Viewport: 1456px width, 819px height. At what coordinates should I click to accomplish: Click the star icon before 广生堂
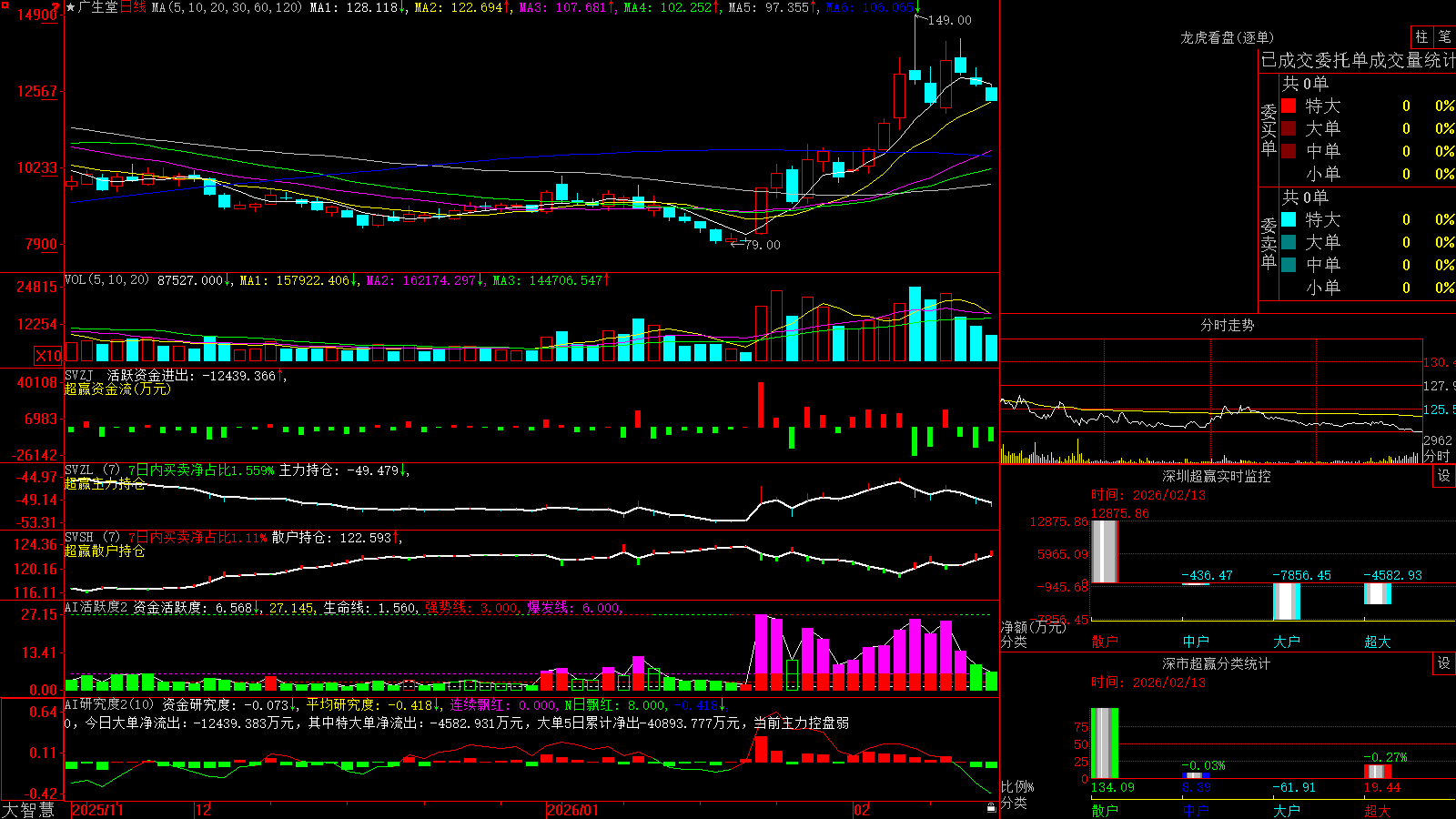pyautogui.click(x=71, y=7)
